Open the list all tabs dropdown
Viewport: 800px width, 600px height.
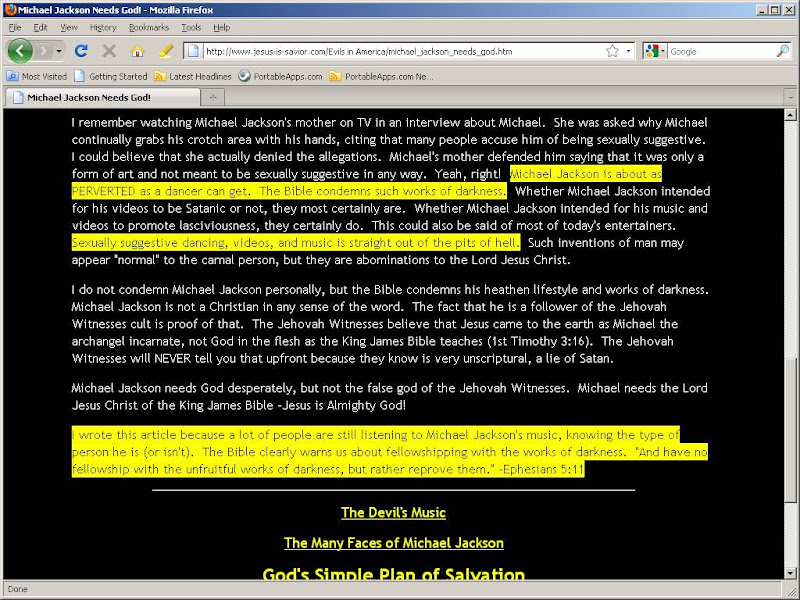(790, 97)
